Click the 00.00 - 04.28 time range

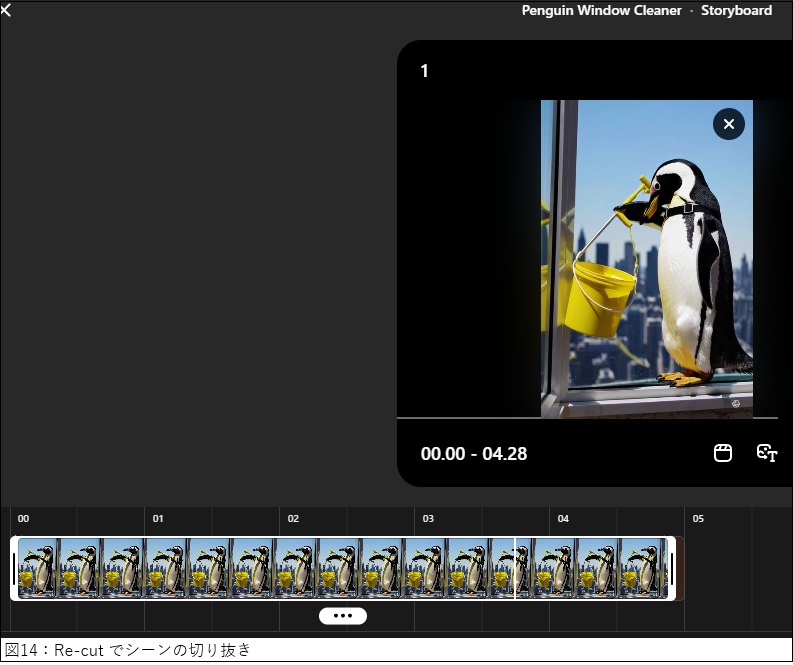474,454
